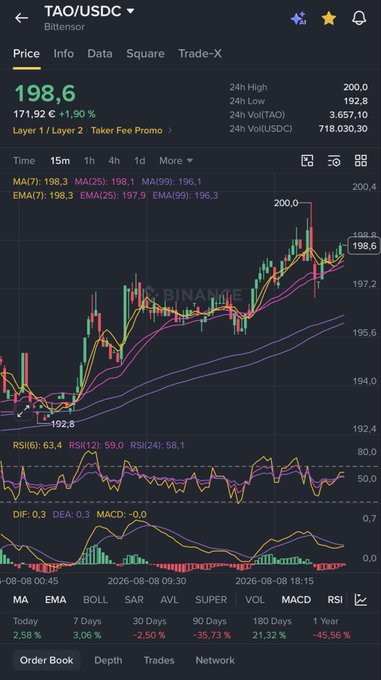Viewport: 381px width, 680px height.
Task: Click the MA(7): 198,3 legend value
Action: (40, 182)
